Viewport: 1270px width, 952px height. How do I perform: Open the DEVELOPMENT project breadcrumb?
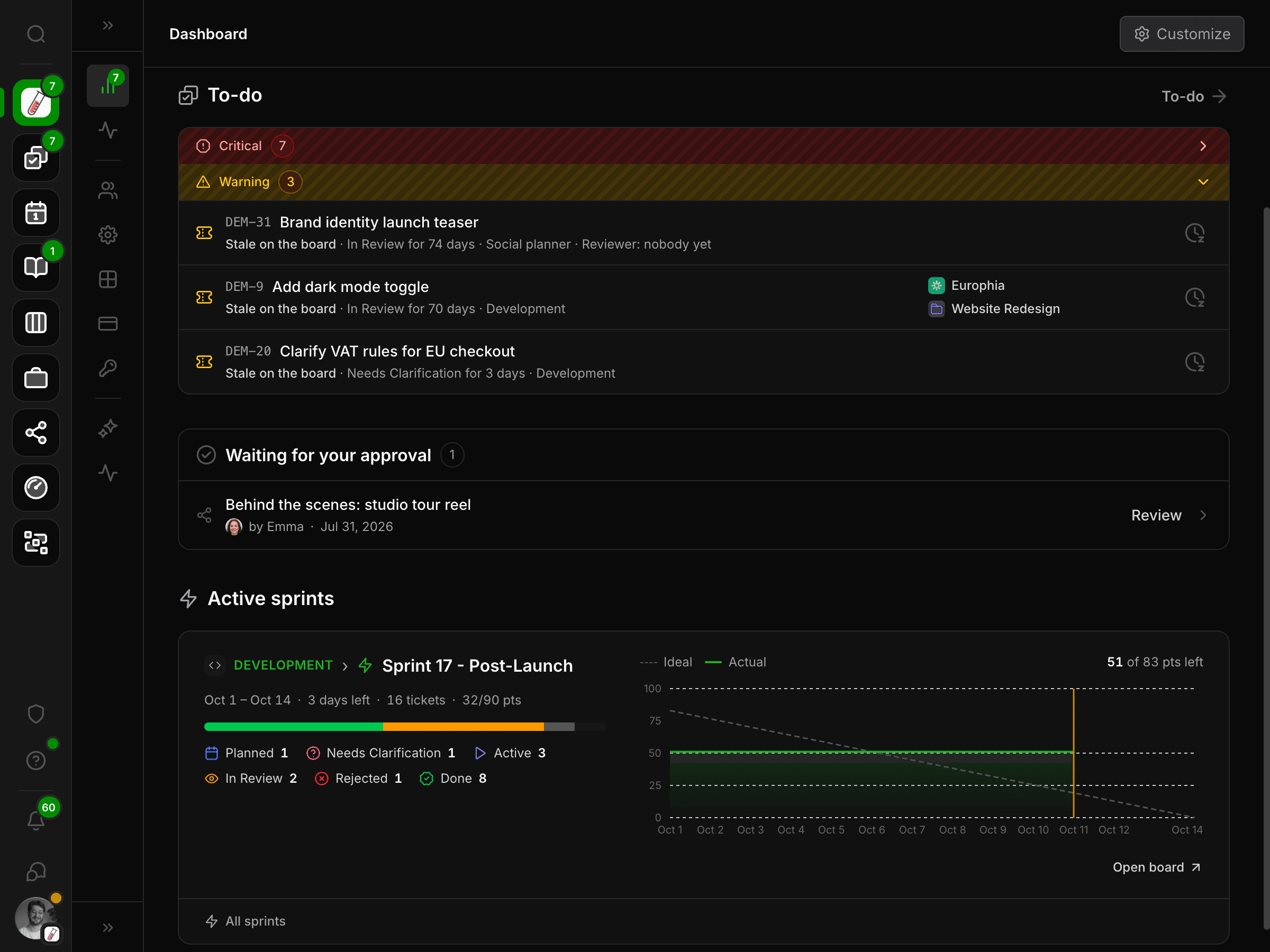pyautogui.click(x=283, y=665)
